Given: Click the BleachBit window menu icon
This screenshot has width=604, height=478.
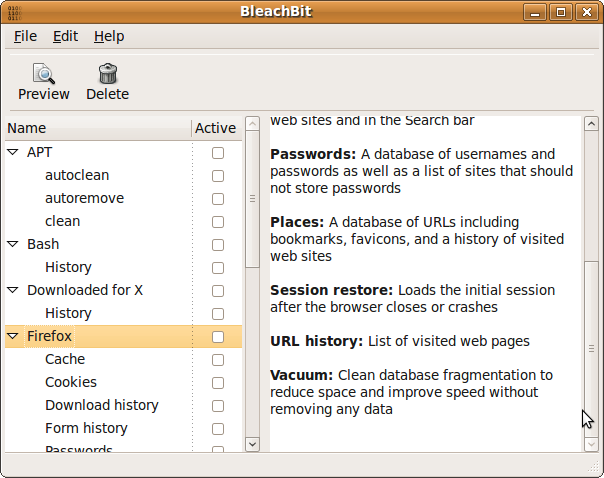Looking at the screenshot, I should [13, 11].
